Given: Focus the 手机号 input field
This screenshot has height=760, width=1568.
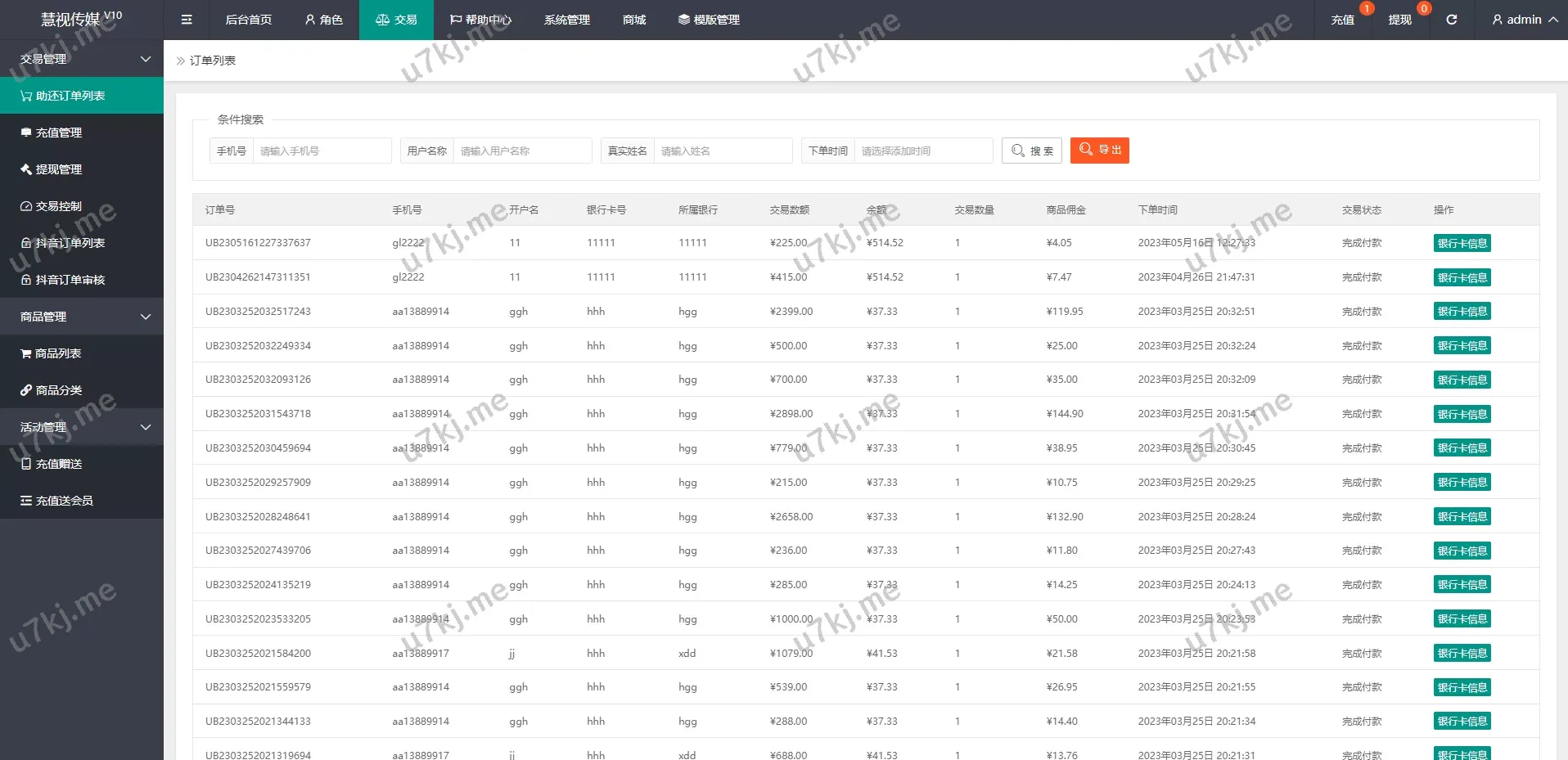Looking at the screenshot, I should click(322, 151).
